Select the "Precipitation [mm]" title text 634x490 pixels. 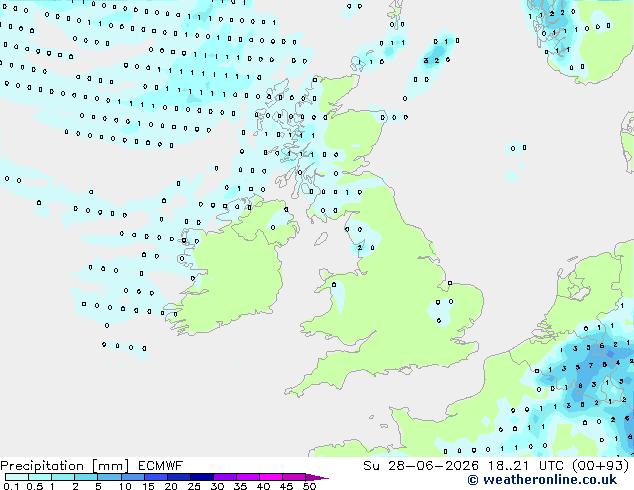click(x=65, y=466)
